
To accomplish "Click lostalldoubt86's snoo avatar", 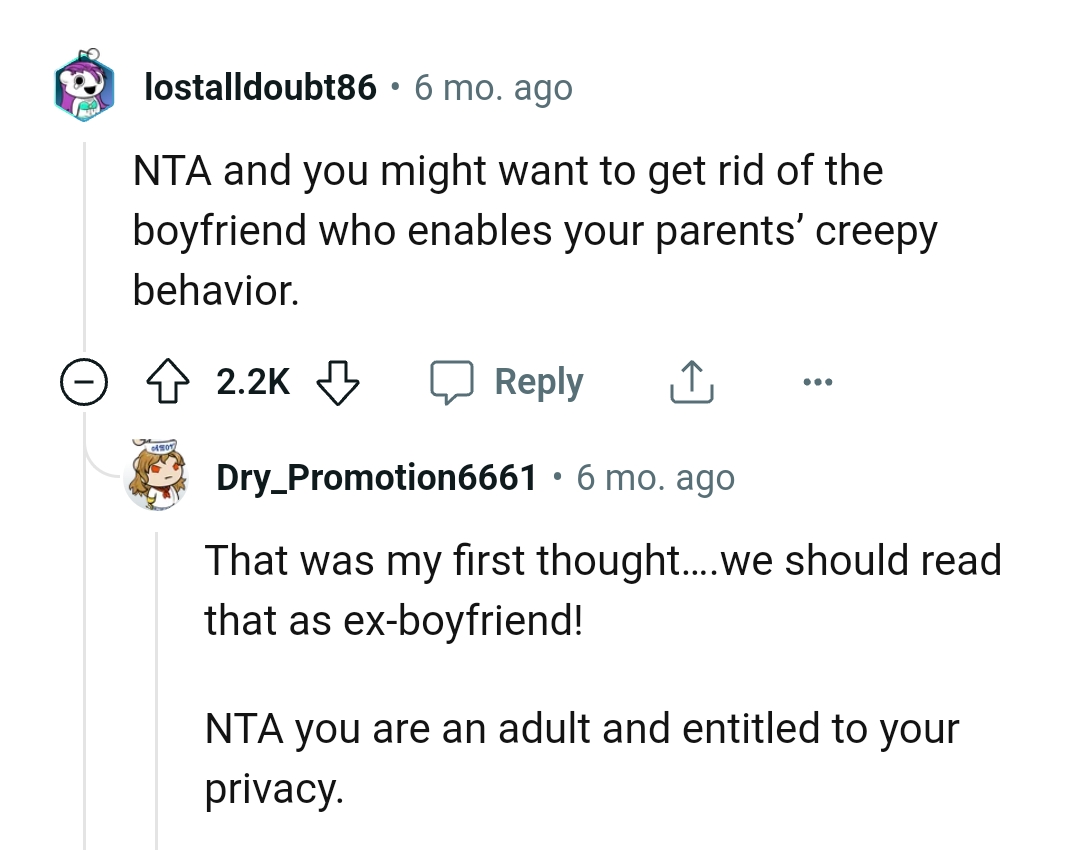I will (x=84, y=88).
